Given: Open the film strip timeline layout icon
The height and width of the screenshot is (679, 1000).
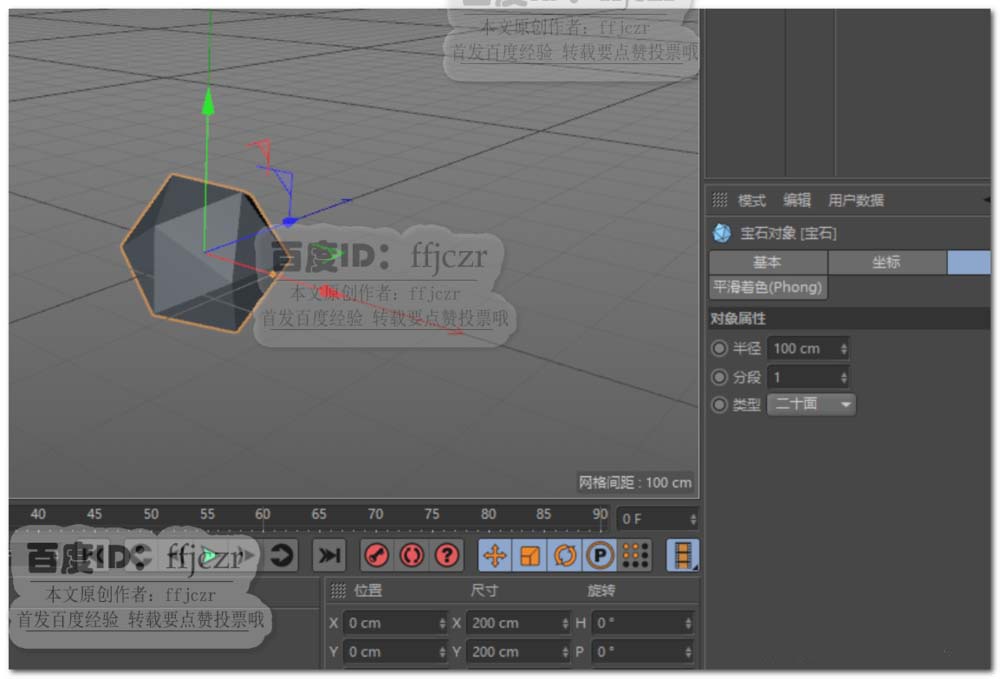Looking at the screenshot, I should (682, 555).
